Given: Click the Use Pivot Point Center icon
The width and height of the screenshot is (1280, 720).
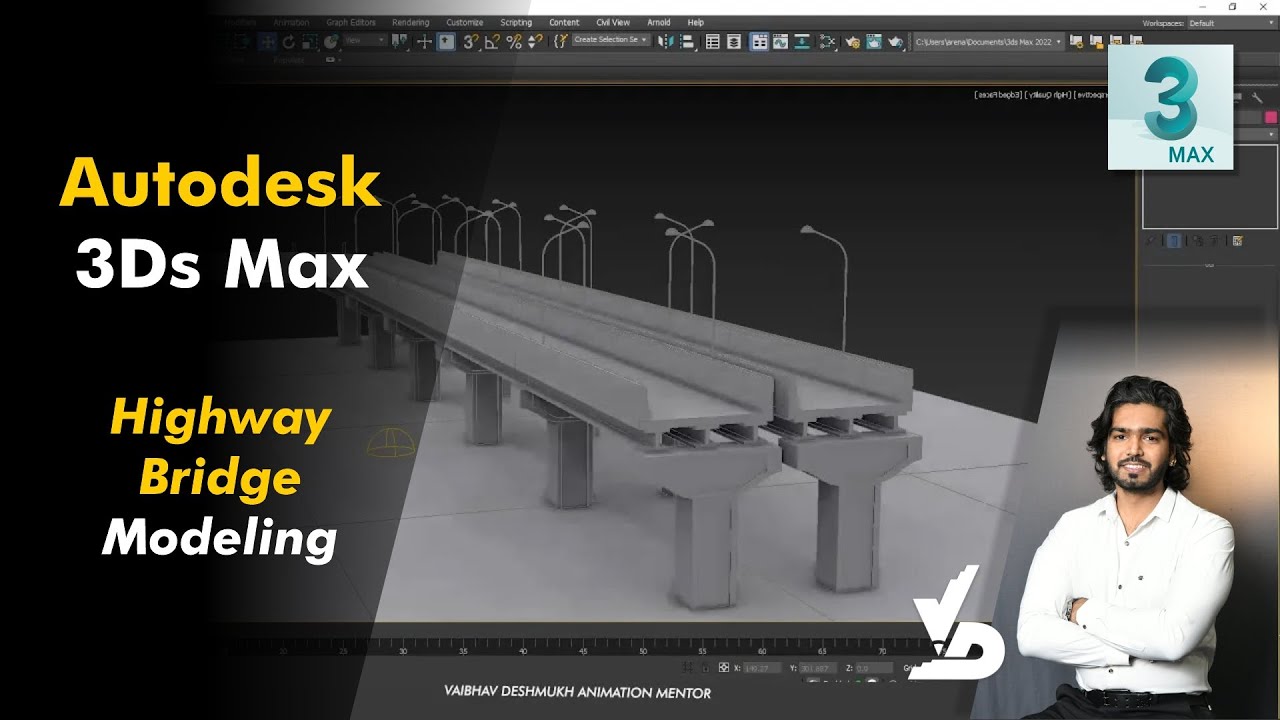Looking at the screenshot, I should tap(400, 42).
